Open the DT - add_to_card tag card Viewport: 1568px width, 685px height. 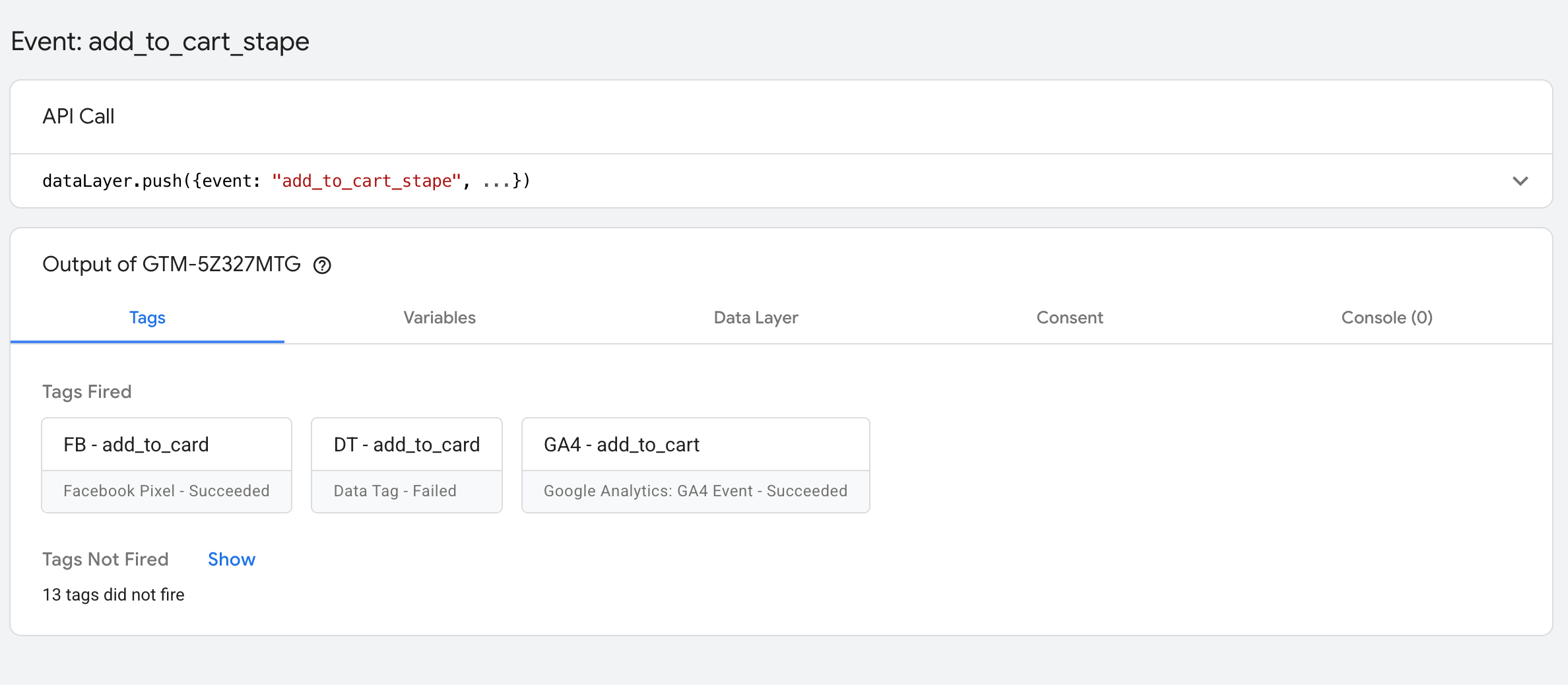pyautogui.click(x=407, y=465)
